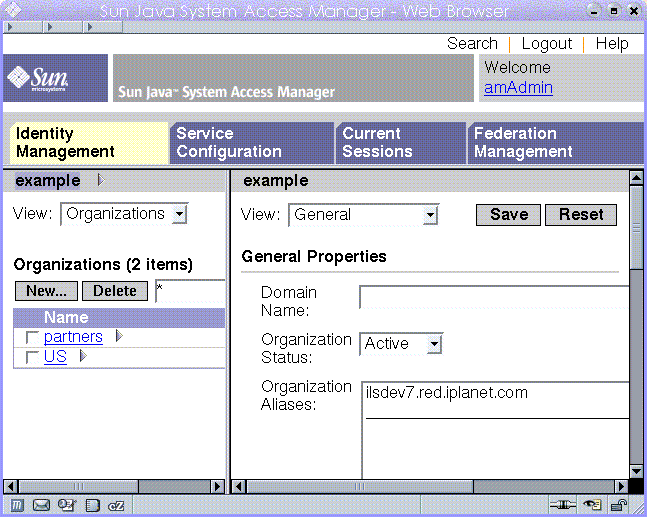The width and height of the screenshot is (647, 517).
Task: Open the Address Book icon in status bar
Action: [92, 505]
